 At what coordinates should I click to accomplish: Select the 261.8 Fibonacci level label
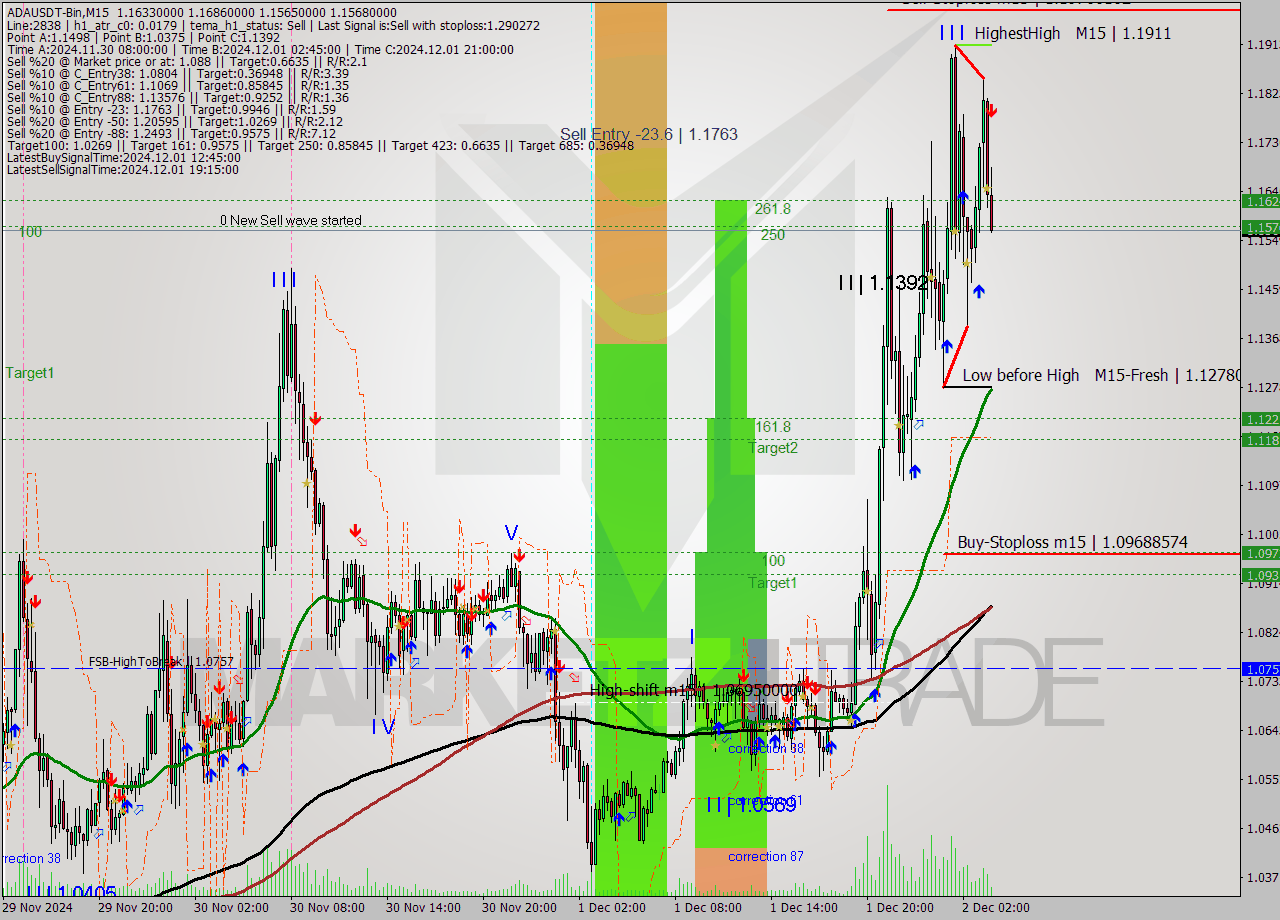point(773,209)
